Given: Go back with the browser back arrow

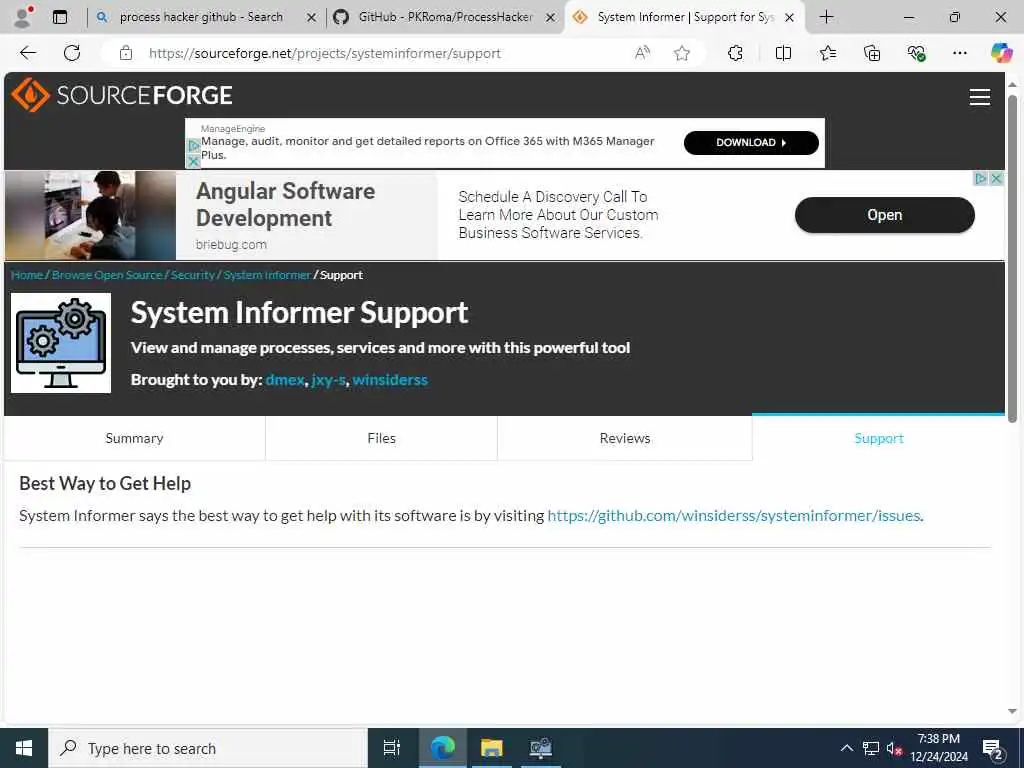Looking at the screenshot, I should (28, 53).
